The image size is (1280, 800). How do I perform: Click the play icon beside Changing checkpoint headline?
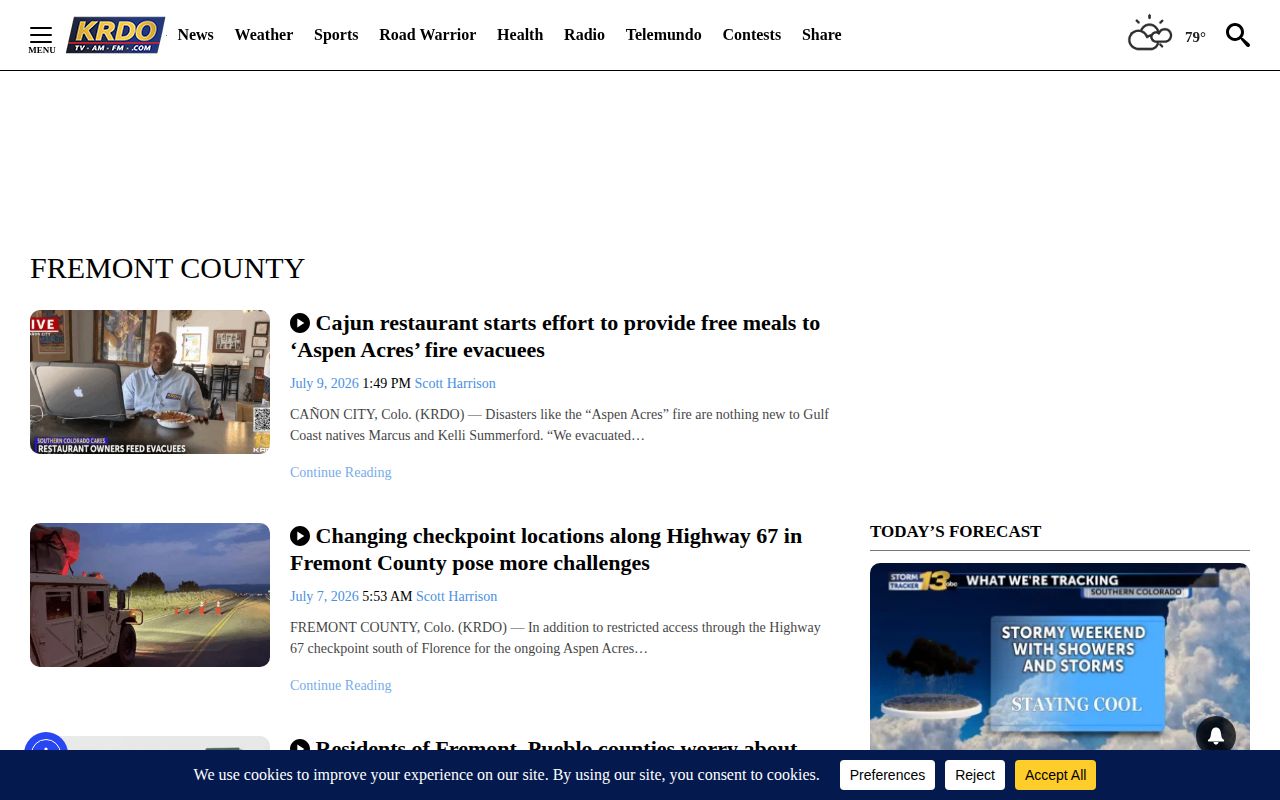point(300,536)
